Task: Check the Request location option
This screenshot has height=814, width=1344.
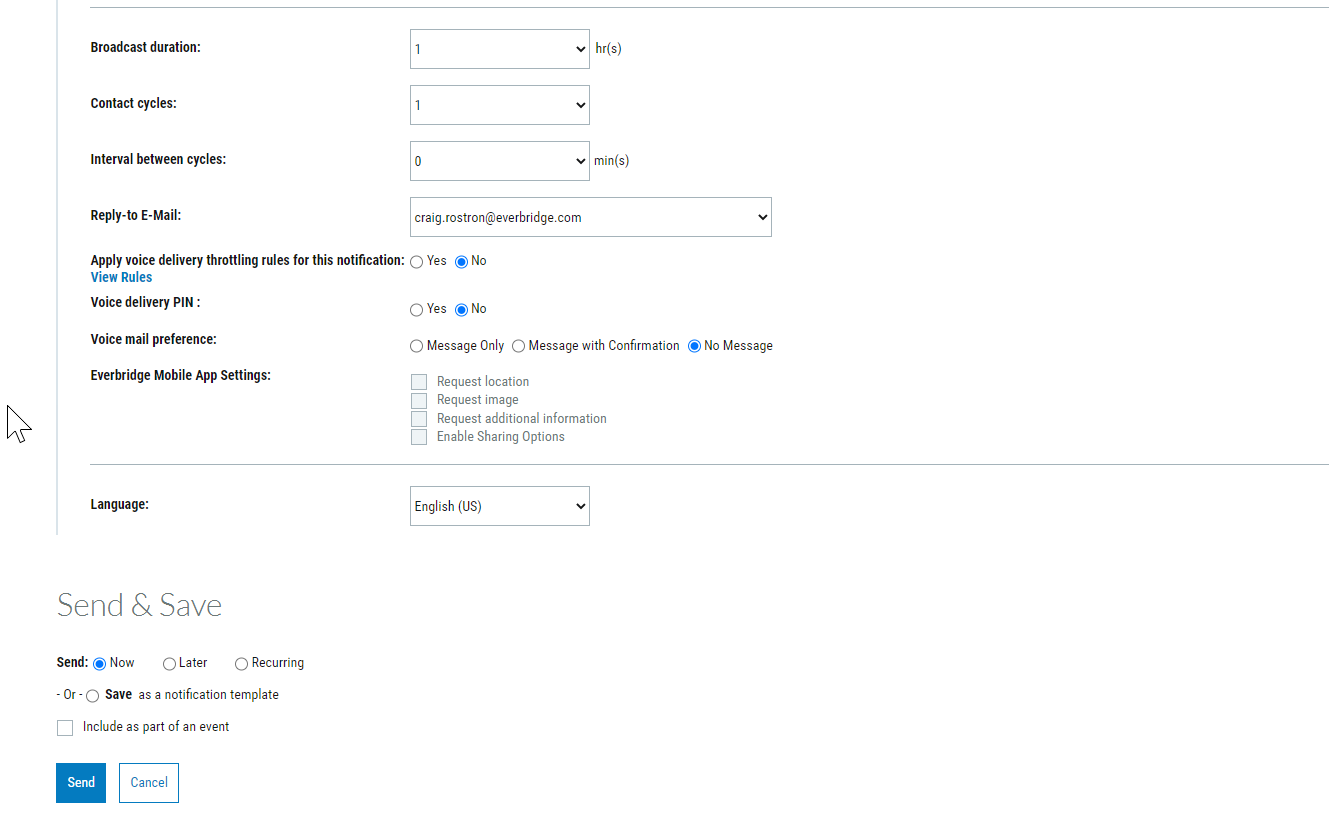Action: pyautogui.click(x=419, y=381)
